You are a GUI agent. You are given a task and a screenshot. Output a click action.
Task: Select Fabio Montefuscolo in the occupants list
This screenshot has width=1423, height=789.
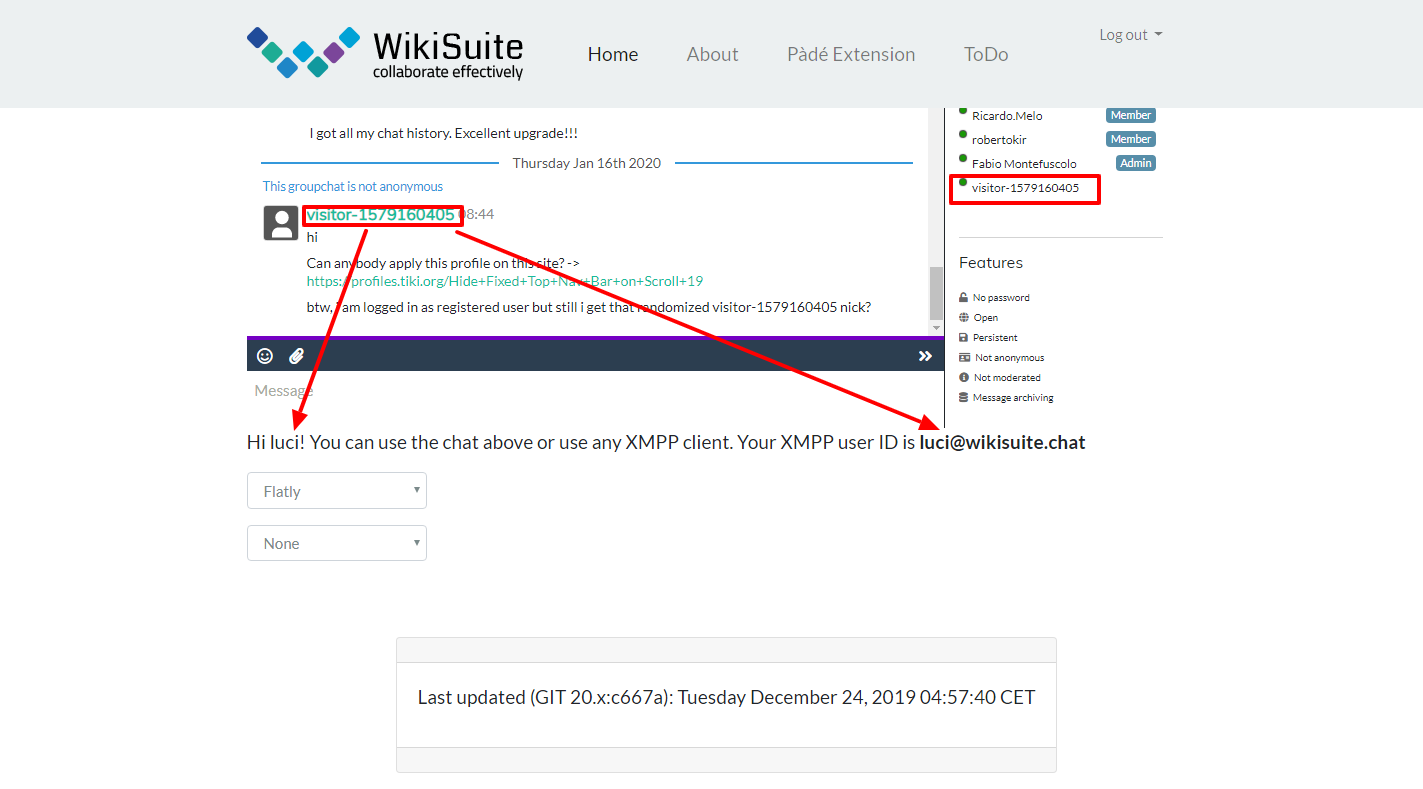[x=1024, y=164]
